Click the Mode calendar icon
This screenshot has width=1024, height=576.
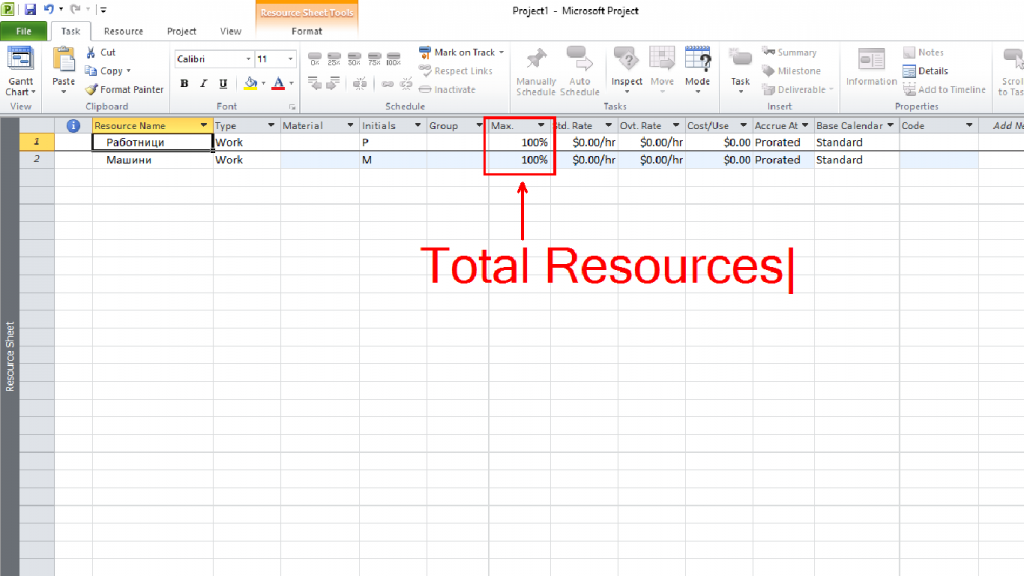697,59
